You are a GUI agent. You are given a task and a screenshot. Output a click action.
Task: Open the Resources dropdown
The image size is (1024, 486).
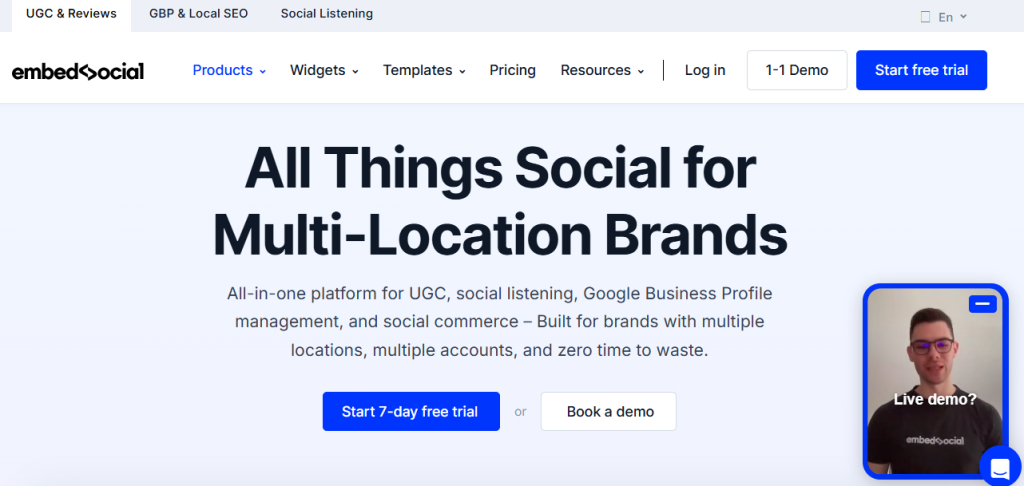pos(602,70)
